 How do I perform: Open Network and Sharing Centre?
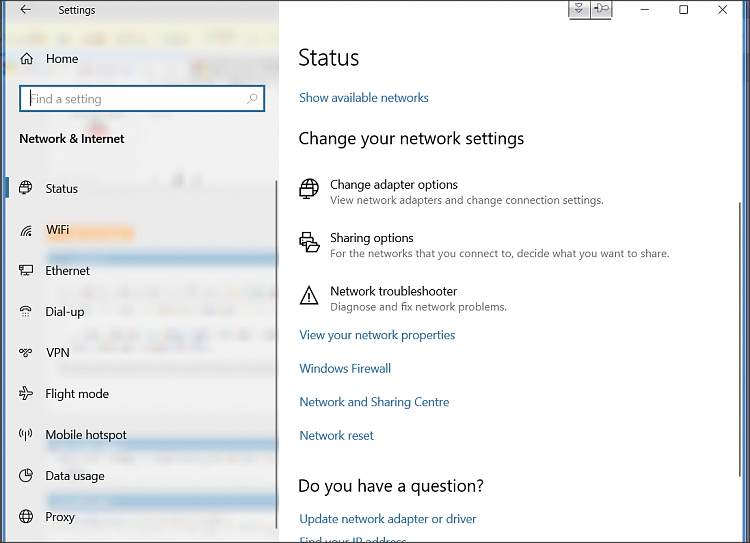click(x=375, y=402)
